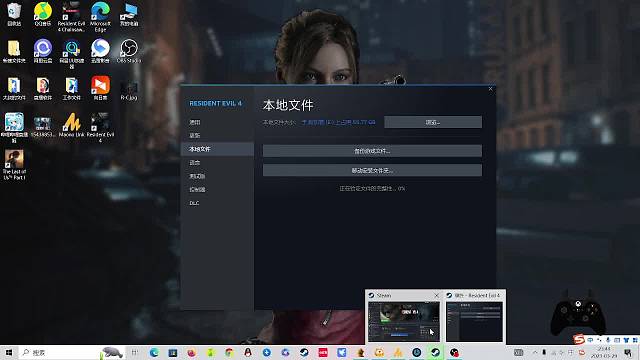Open the Maono Link desktop shortcut
The height and width of the screenshot is (360, 640).
(x=71, y=124)
